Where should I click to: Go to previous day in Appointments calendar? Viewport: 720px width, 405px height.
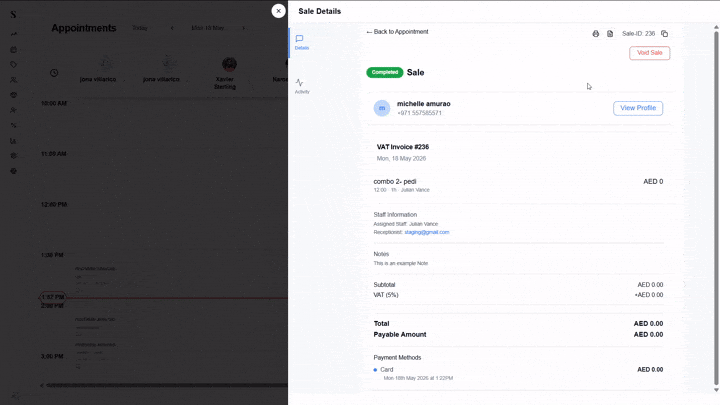click(x=172, y=28)
